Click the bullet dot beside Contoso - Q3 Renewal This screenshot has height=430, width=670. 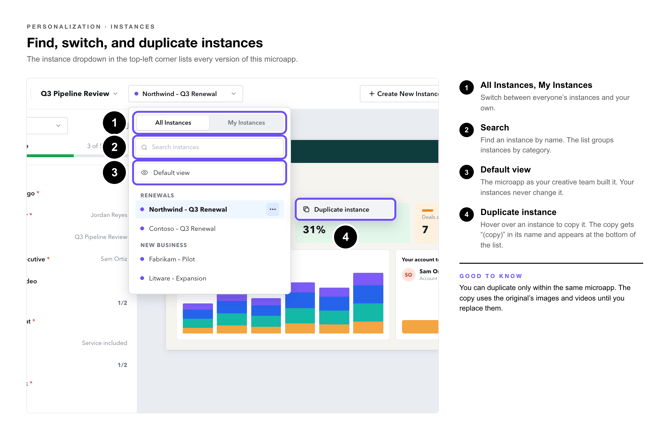[142, 229]
